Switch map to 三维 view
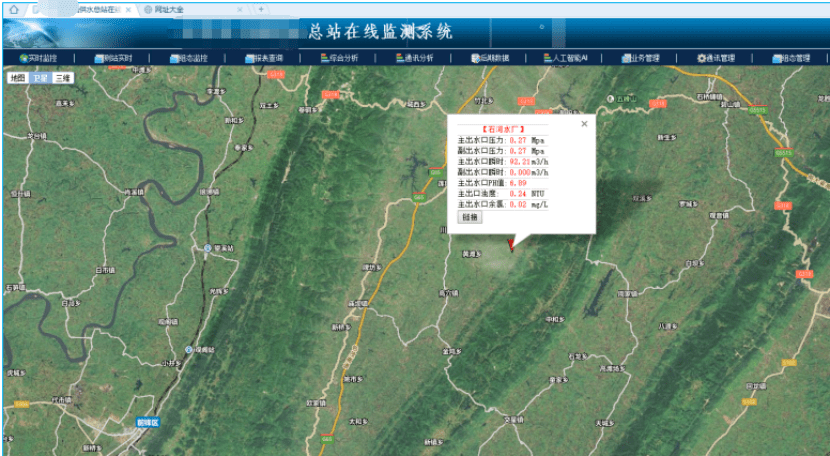Screen dimensions: 830x456 (62, 78)
